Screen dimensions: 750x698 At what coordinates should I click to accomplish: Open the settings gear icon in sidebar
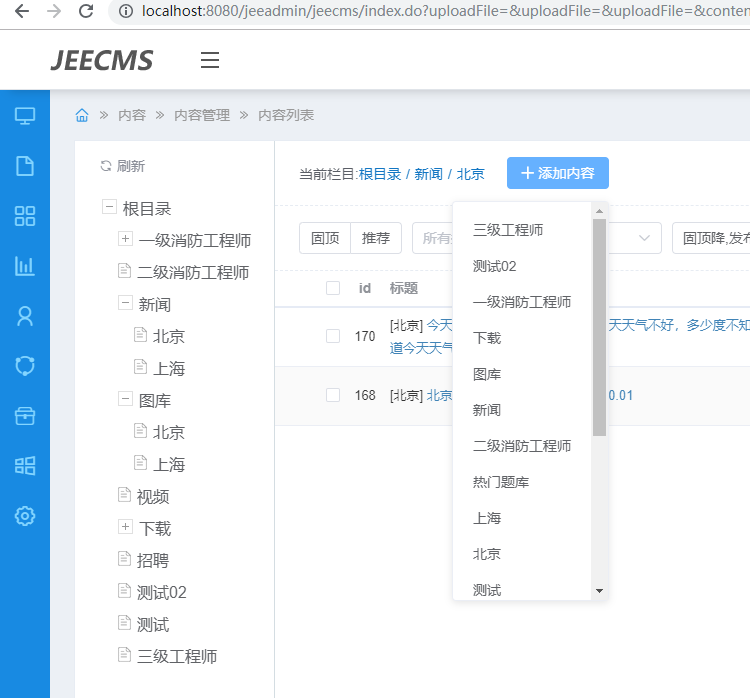(25, 516)
